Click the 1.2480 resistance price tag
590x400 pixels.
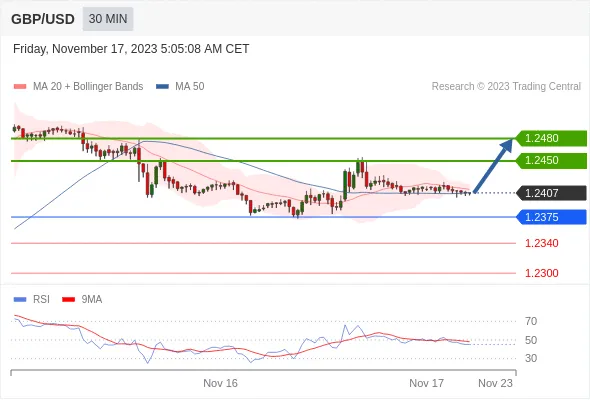point(551,138)
